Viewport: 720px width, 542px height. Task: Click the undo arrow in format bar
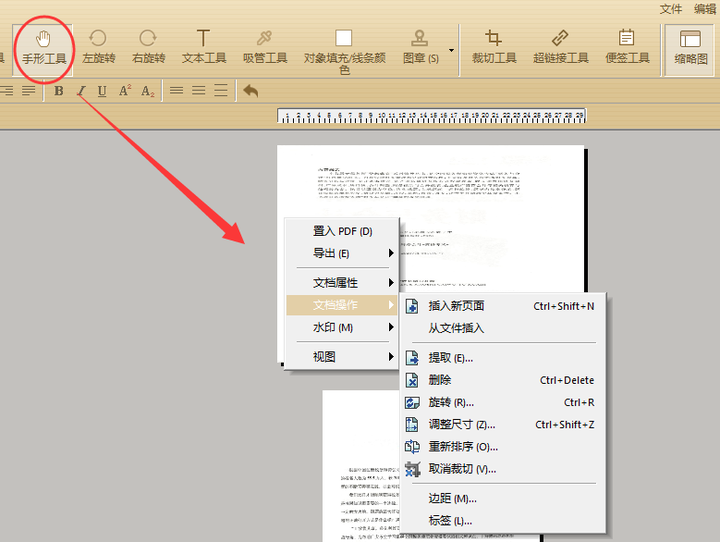point(251,91)
